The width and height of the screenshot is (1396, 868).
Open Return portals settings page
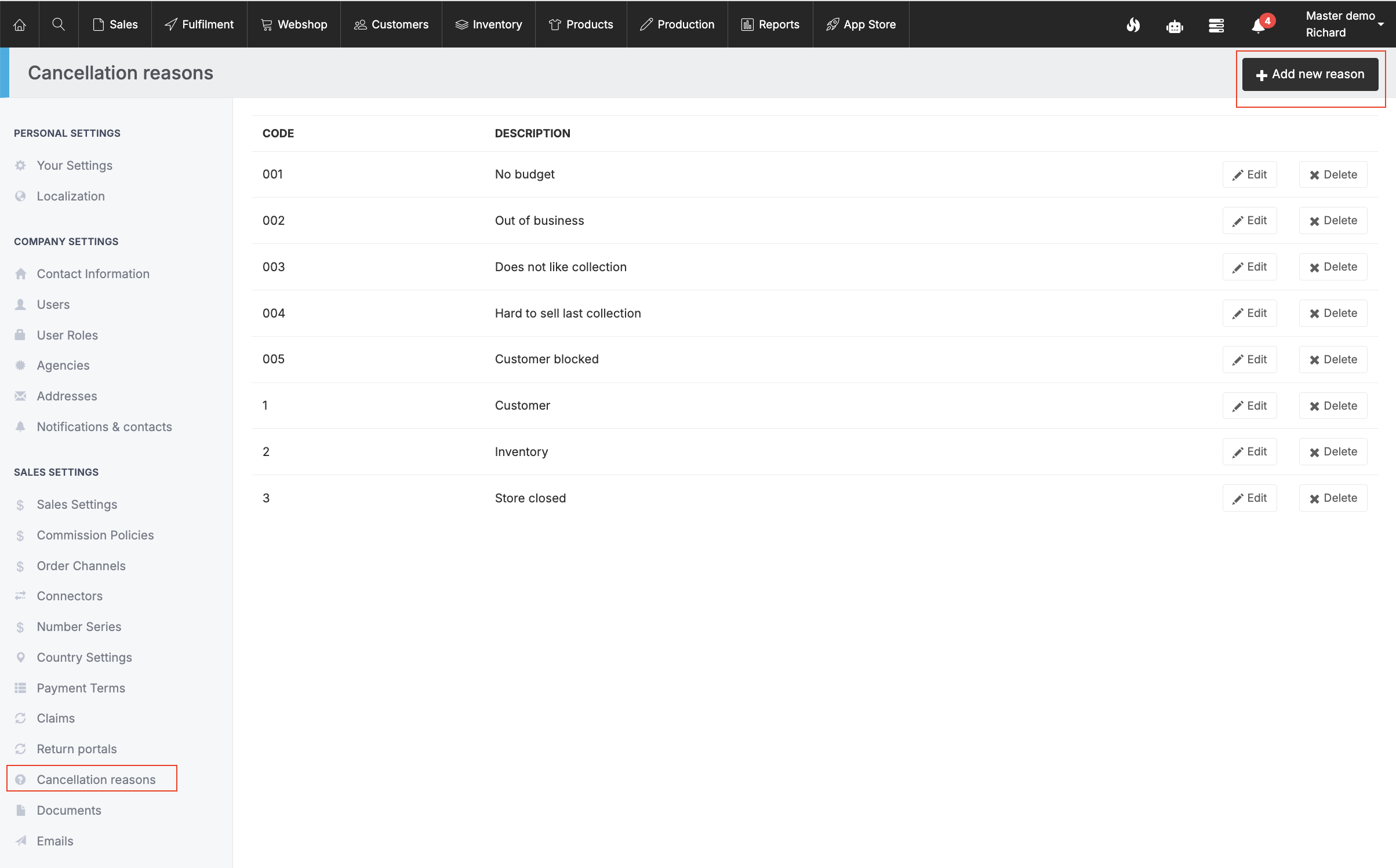(x=77, y=749)
